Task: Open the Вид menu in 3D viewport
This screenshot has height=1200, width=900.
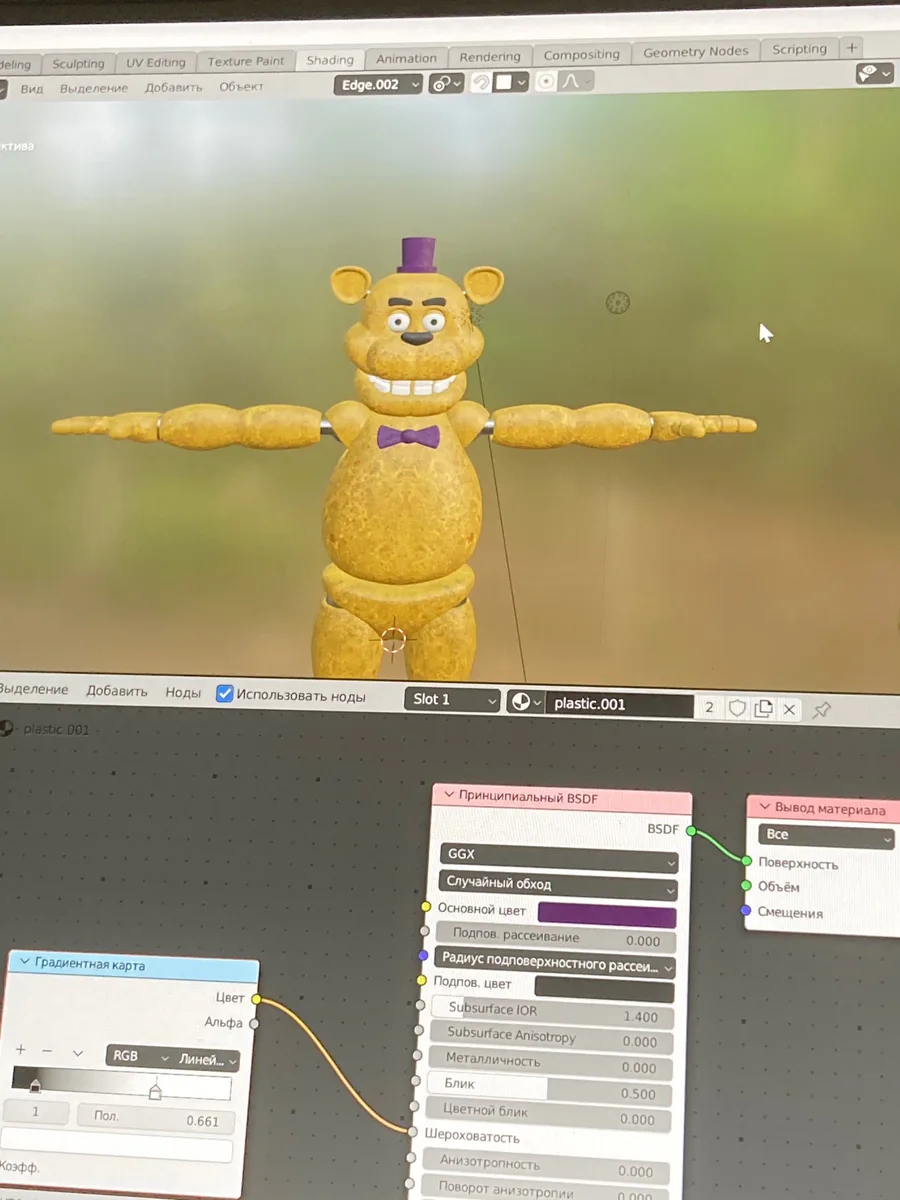Action: [32, 88]
